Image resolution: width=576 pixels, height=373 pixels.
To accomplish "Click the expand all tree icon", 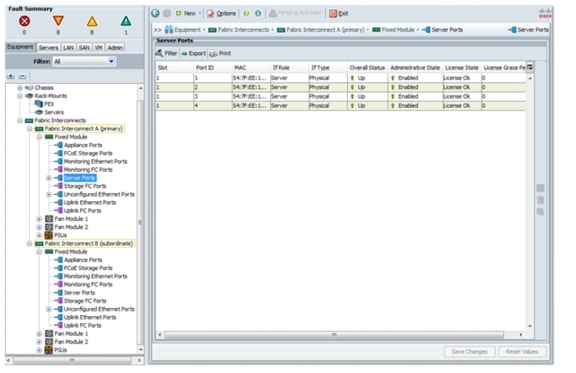I will click(11, 76).
